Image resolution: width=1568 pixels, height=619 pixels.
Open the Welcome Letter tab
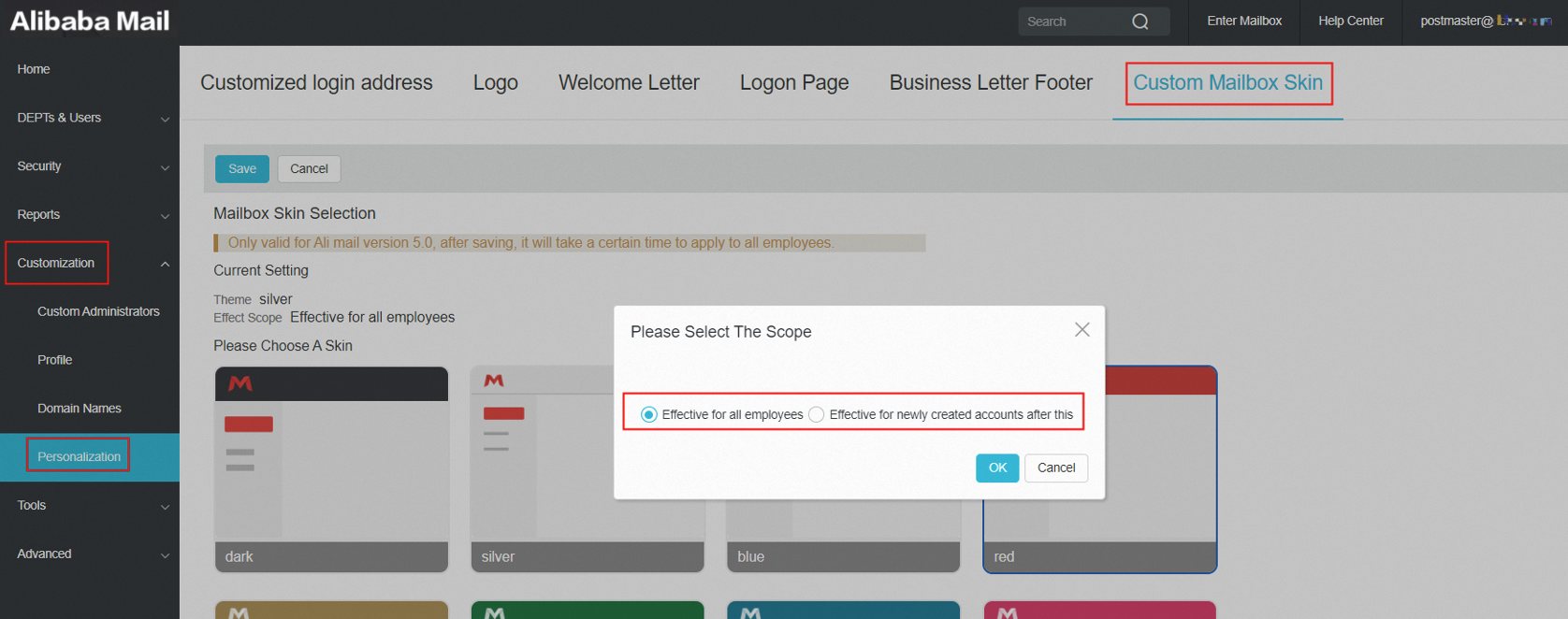(x=629, y=82)
